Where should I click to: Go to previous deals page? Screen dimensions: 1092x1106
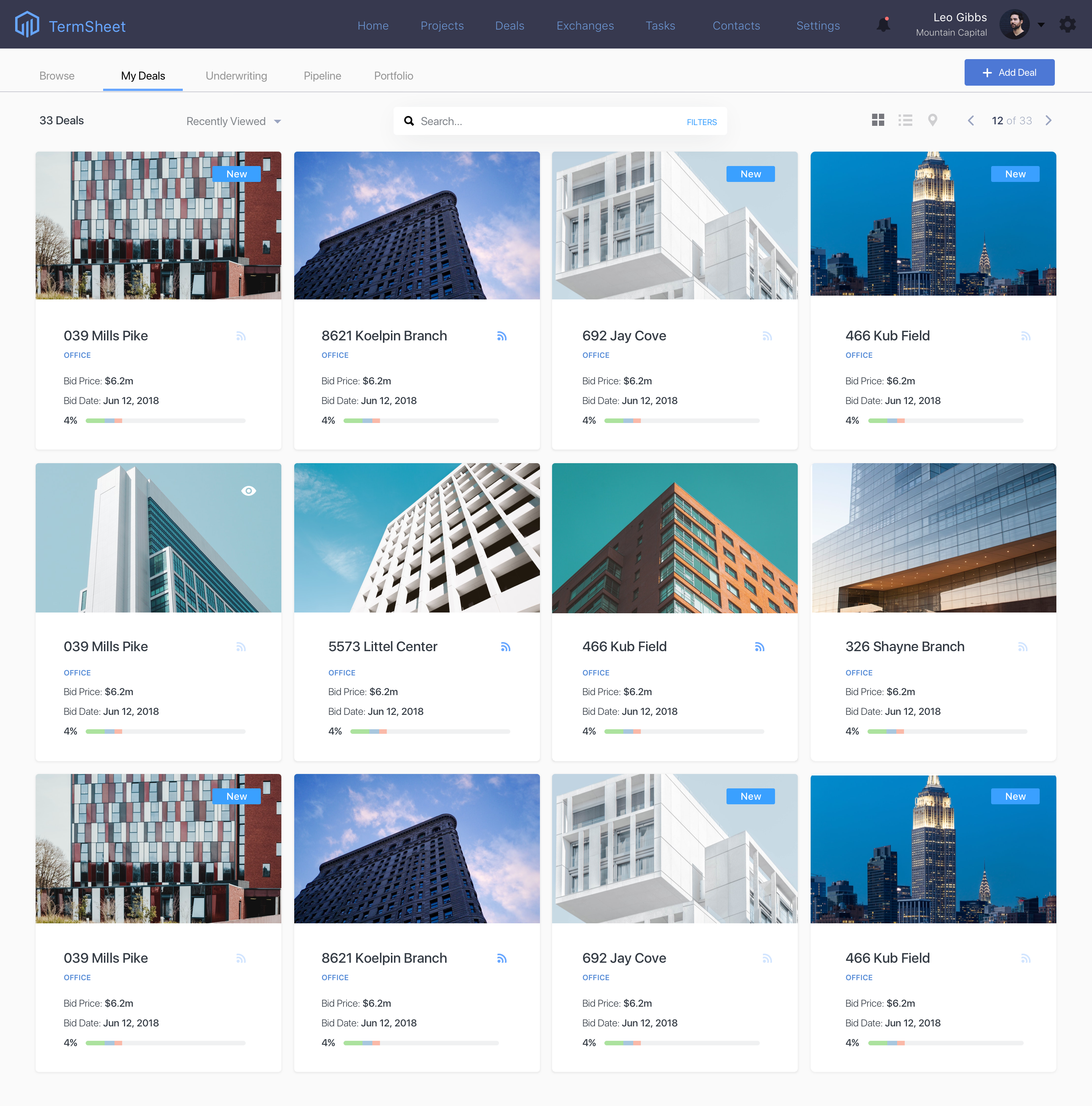(971, 120)
